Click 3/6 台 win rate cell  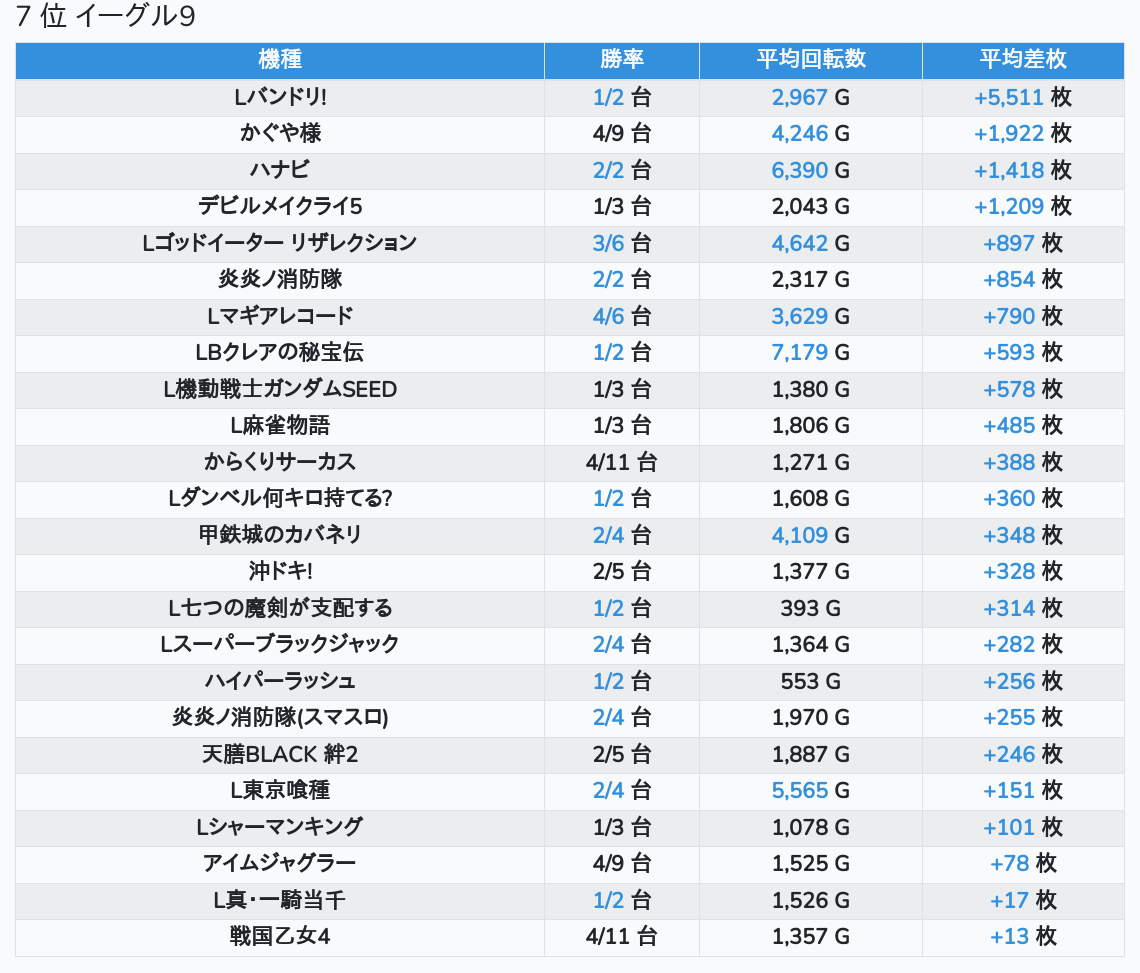[x=622, y=243]
